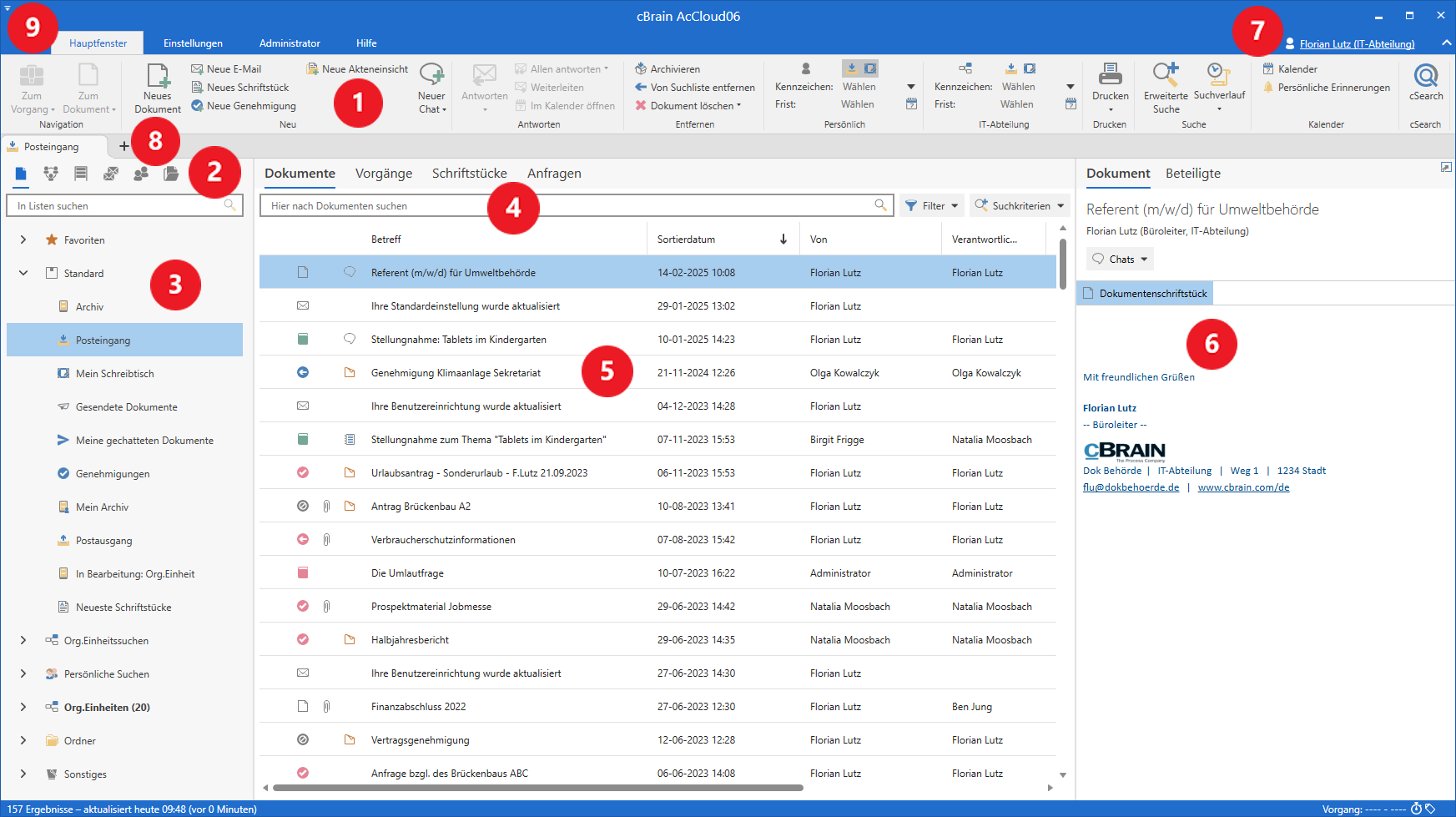Viewport: 1456px width, 817px height.
Task: Click the search magnifier in document search
Action: point(880,205)
